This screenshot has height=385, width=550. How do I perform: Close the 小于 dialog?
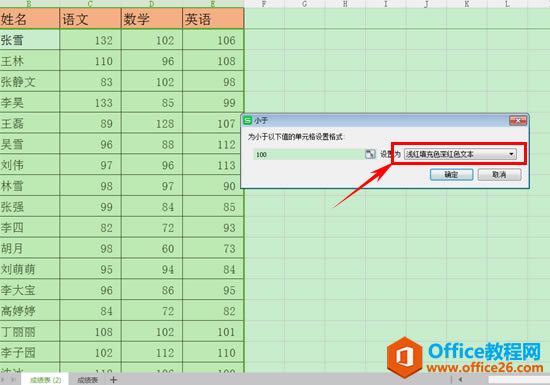click(518, 121)
